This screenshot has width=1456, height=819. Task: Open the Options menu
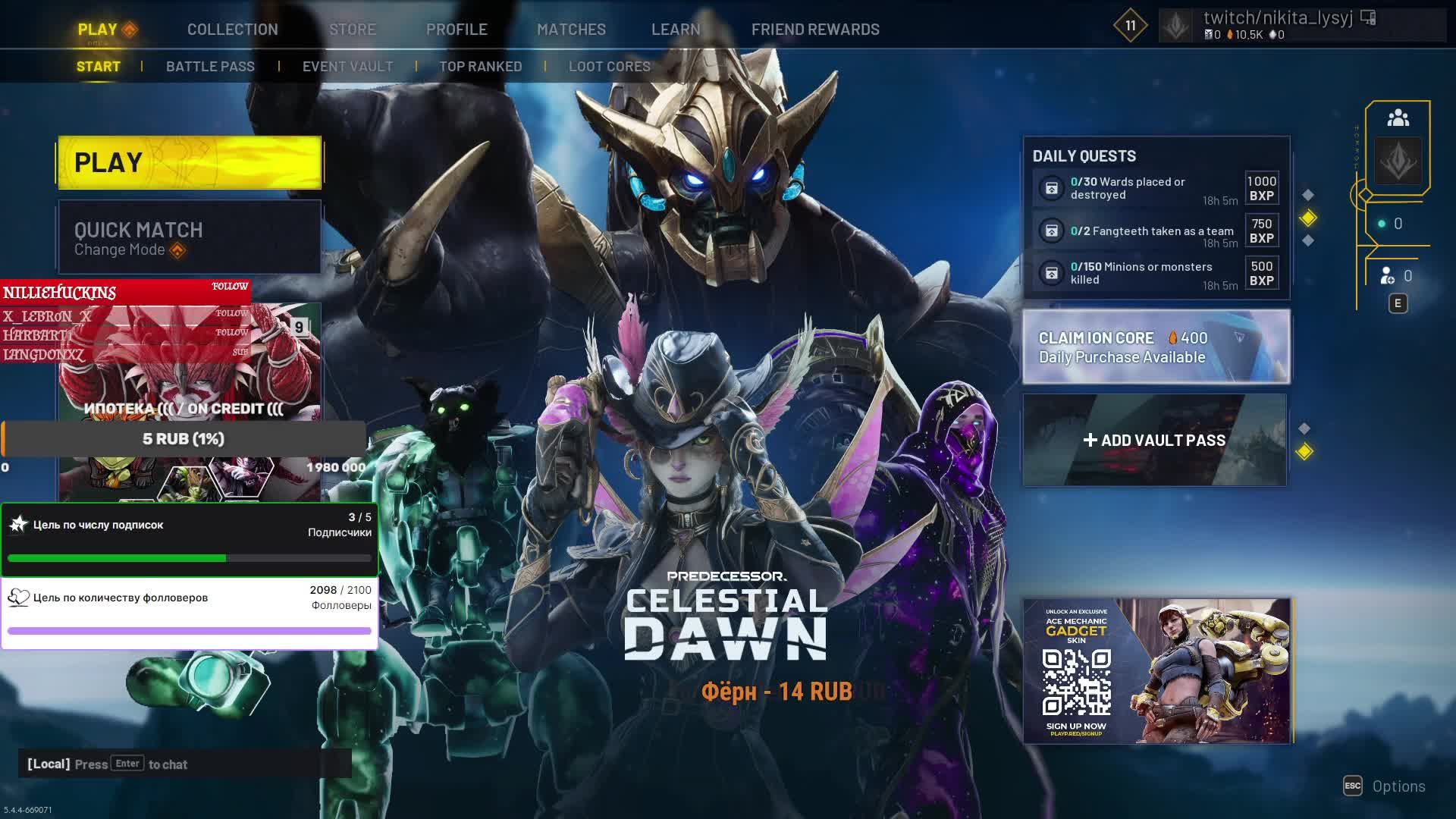pos(1399,786)
